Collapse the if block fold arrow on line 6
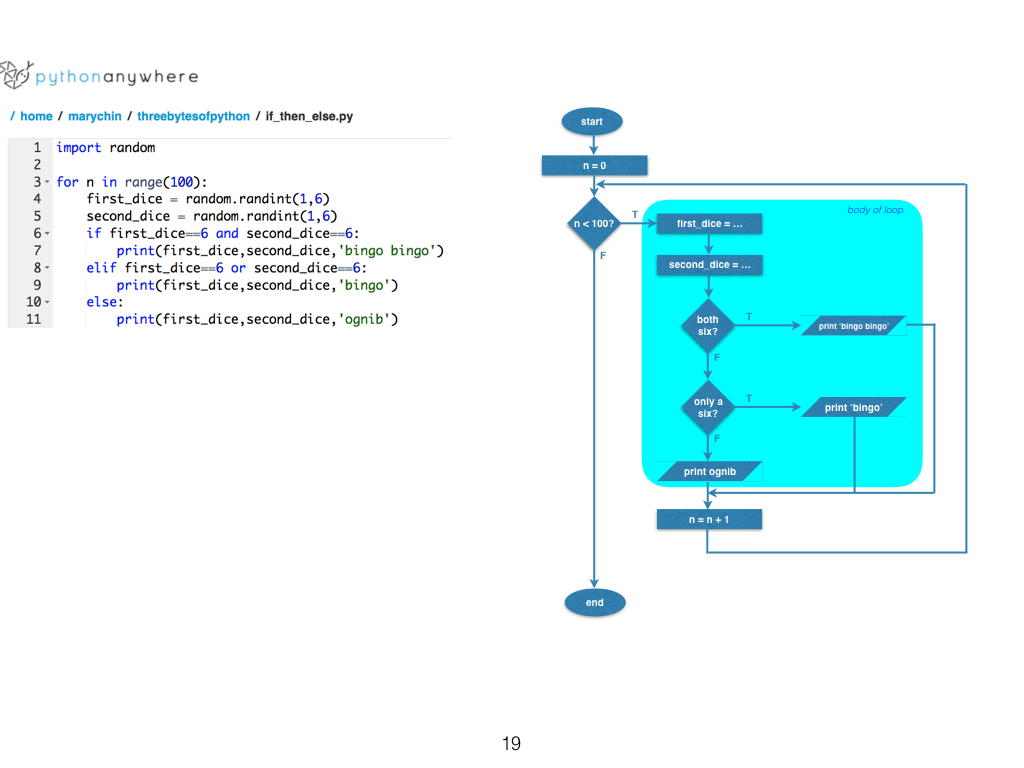 47,233
